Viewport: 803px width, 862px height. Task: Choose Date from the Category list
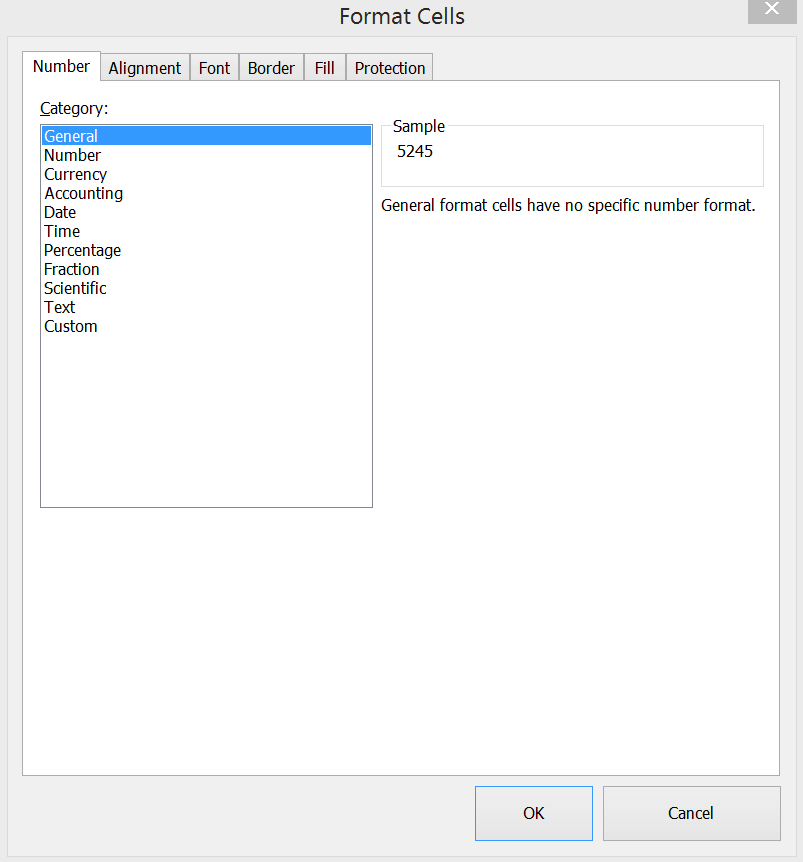(60, 212)
